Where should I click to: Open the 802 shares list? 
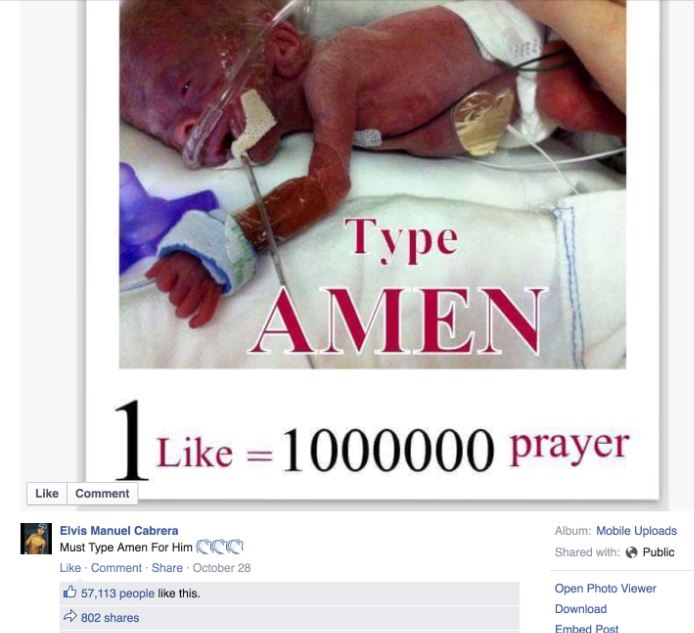(x=110, y=618)
